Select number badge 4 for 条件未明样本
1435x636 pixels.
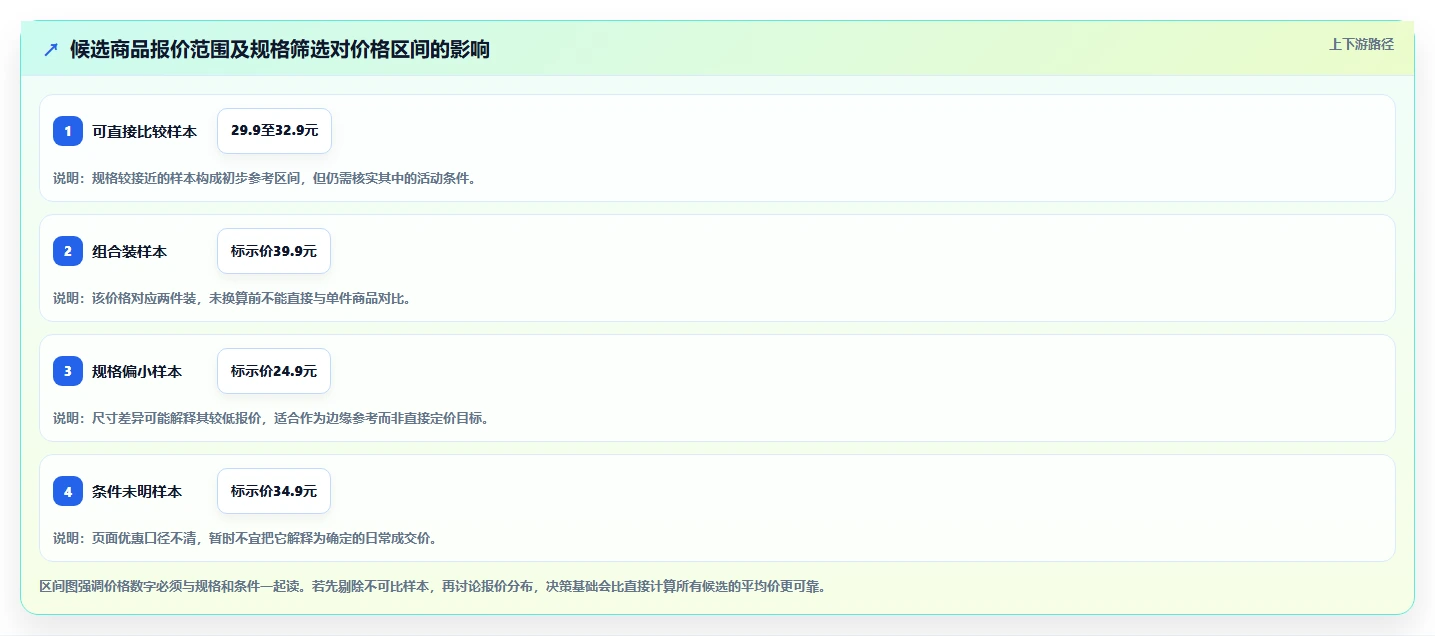68,491
